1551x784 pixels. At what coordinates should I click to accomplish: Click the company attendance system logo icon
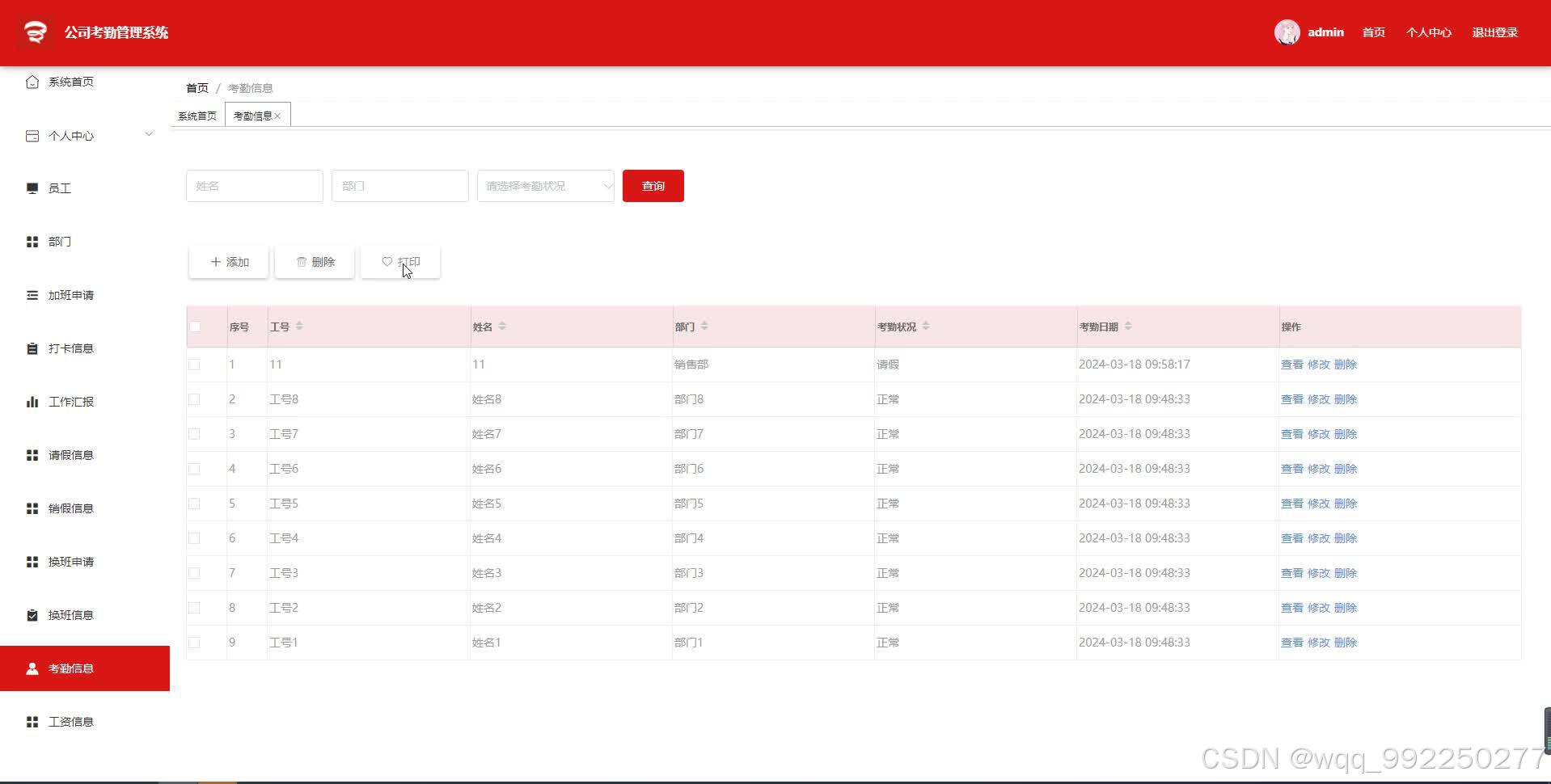(x=35, y=32)
